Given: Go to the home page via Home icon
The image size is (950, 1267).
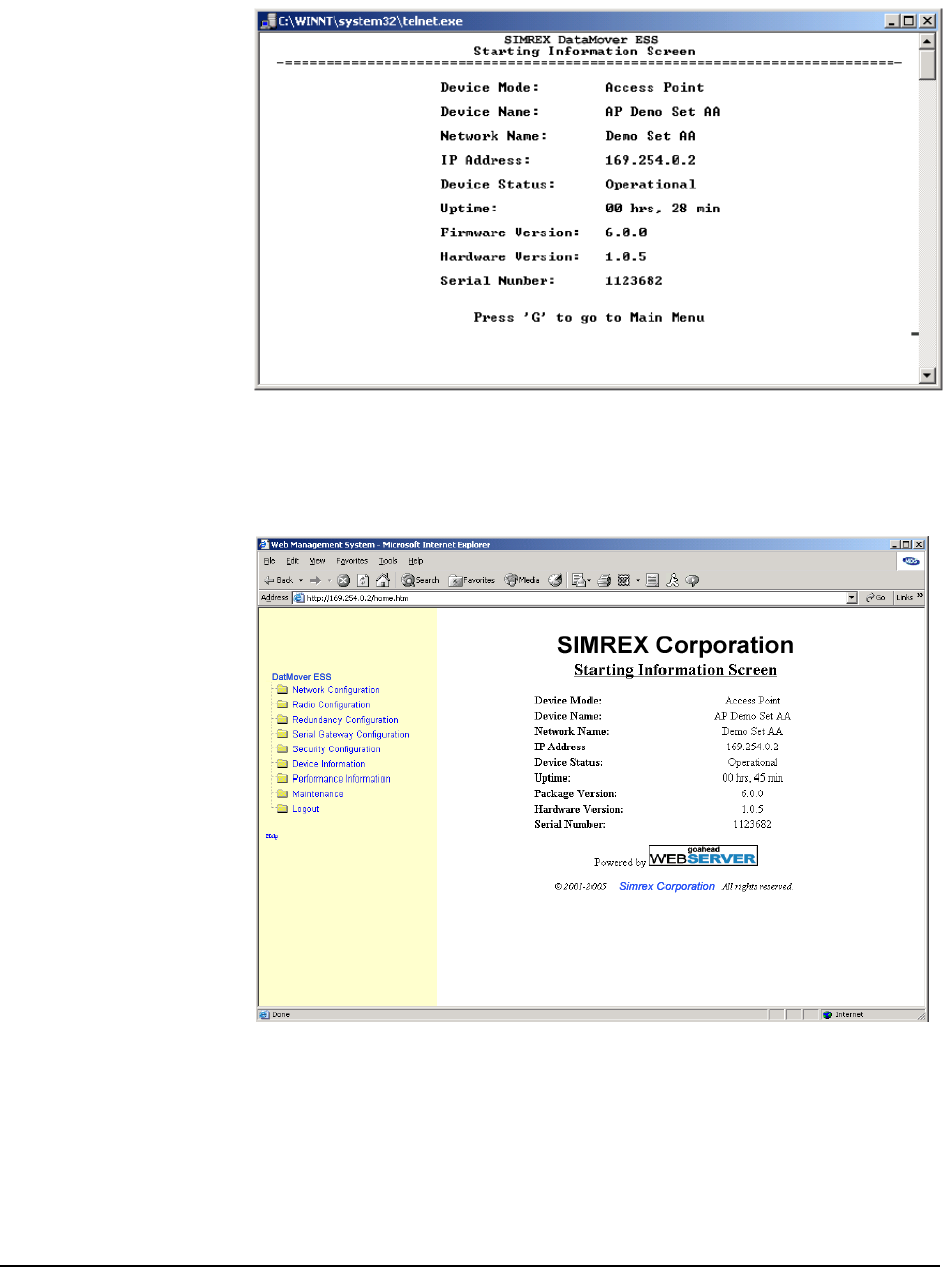Looking at the screenshot, I should pyautogui.click(x=383, y=580).
